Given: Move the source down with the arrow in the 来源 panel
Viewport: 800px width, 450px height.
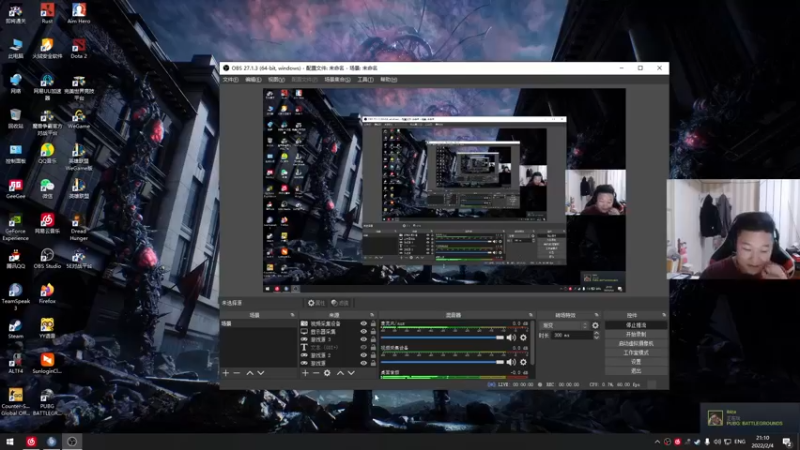Looking at the screenshot, I should point(351,373).
